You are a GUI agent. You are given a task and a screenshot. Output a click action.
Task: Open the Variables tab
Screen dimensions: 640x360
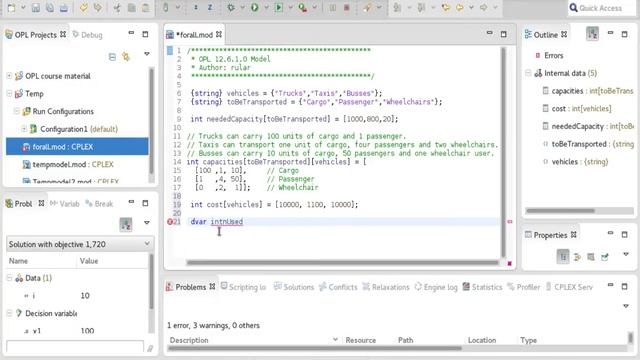tap(64, 203)
